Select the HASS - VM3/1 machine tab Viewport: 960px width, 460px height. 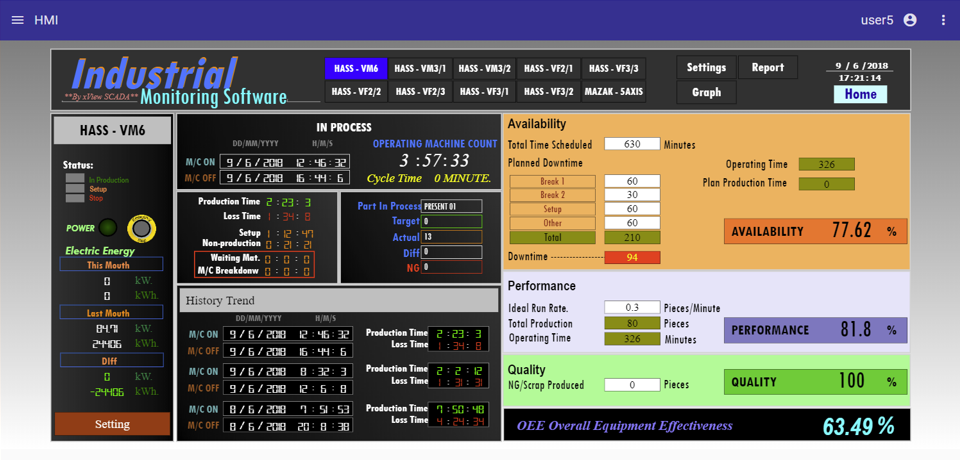[420, 69]
